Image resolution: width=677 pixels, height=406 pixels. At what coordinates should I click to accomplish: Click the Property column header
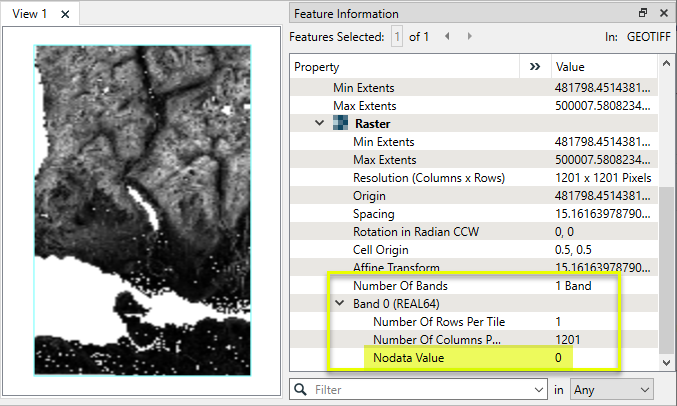(400, 67)
